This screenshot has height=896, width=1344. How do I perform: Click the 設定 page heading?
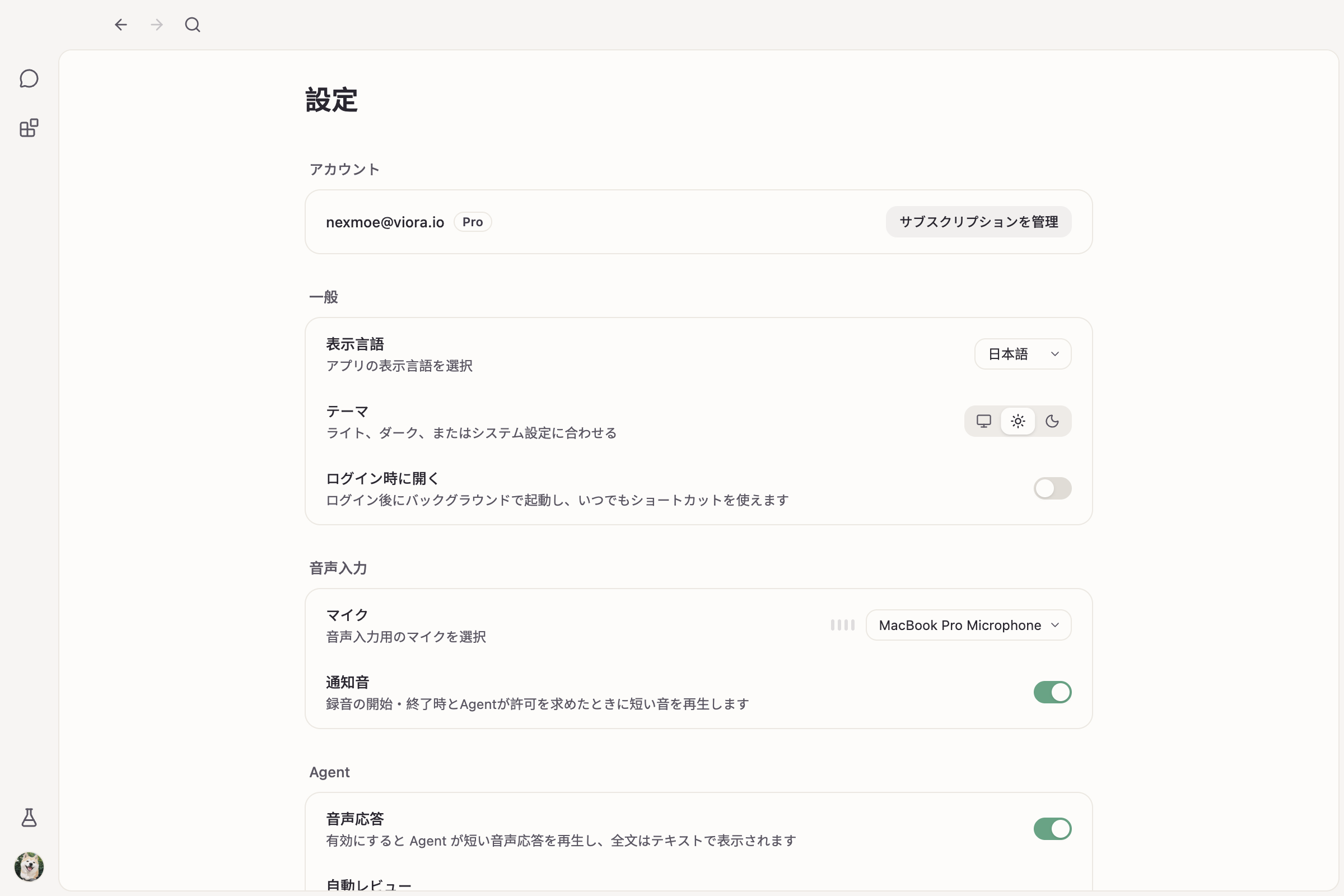(332, 100)
